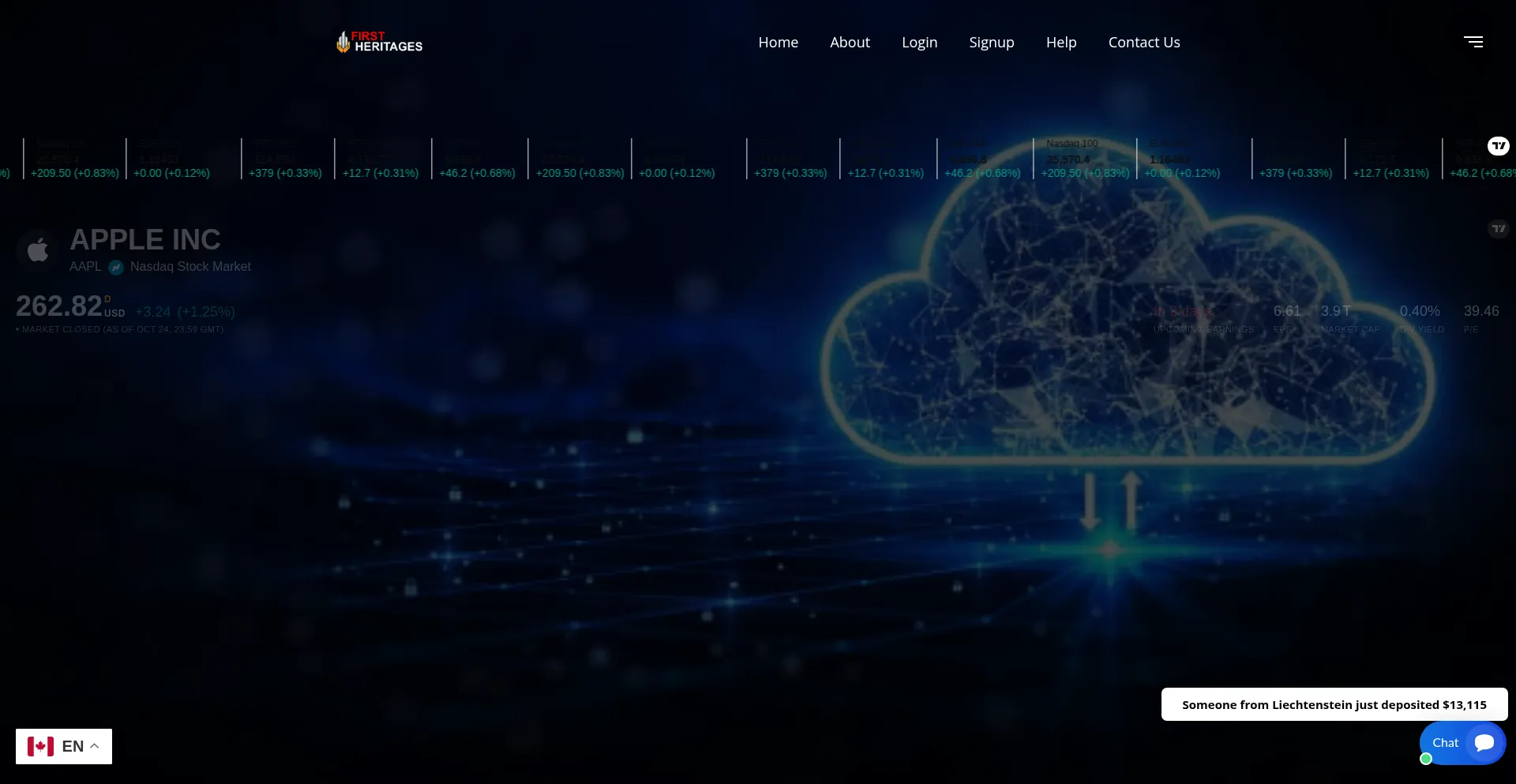Screen dimensions: 1516x784
Task: Click the language selector chevron arrow
Action: [95, 746]
